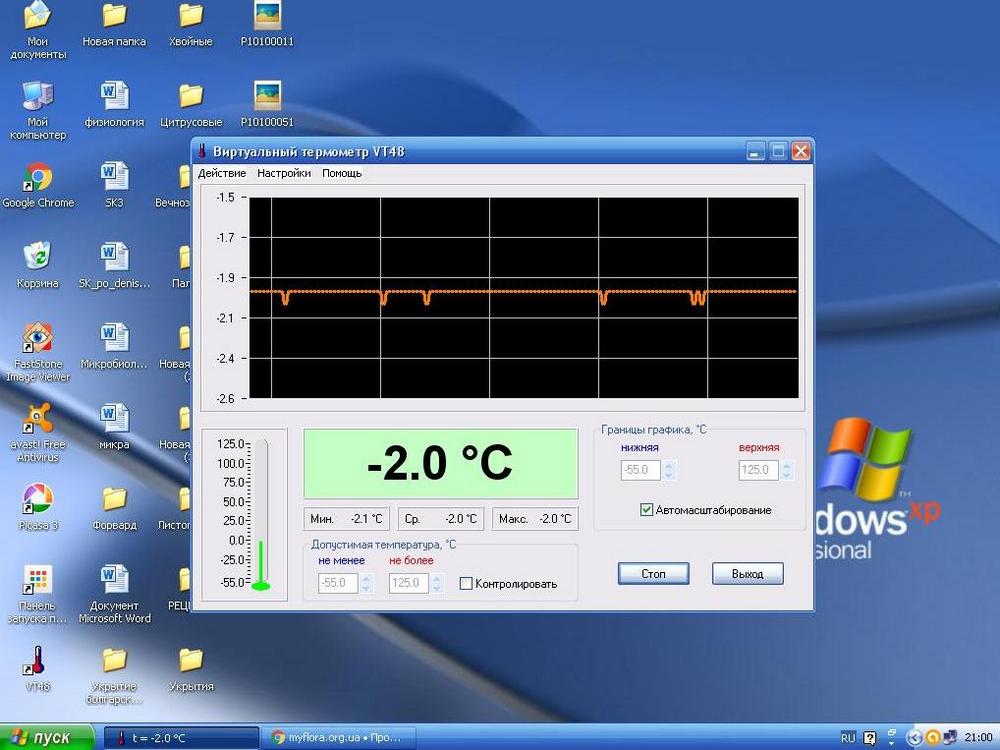
Task: Click the нижняя graph boundary spinner arrows
Action: [x=669, y=469]
